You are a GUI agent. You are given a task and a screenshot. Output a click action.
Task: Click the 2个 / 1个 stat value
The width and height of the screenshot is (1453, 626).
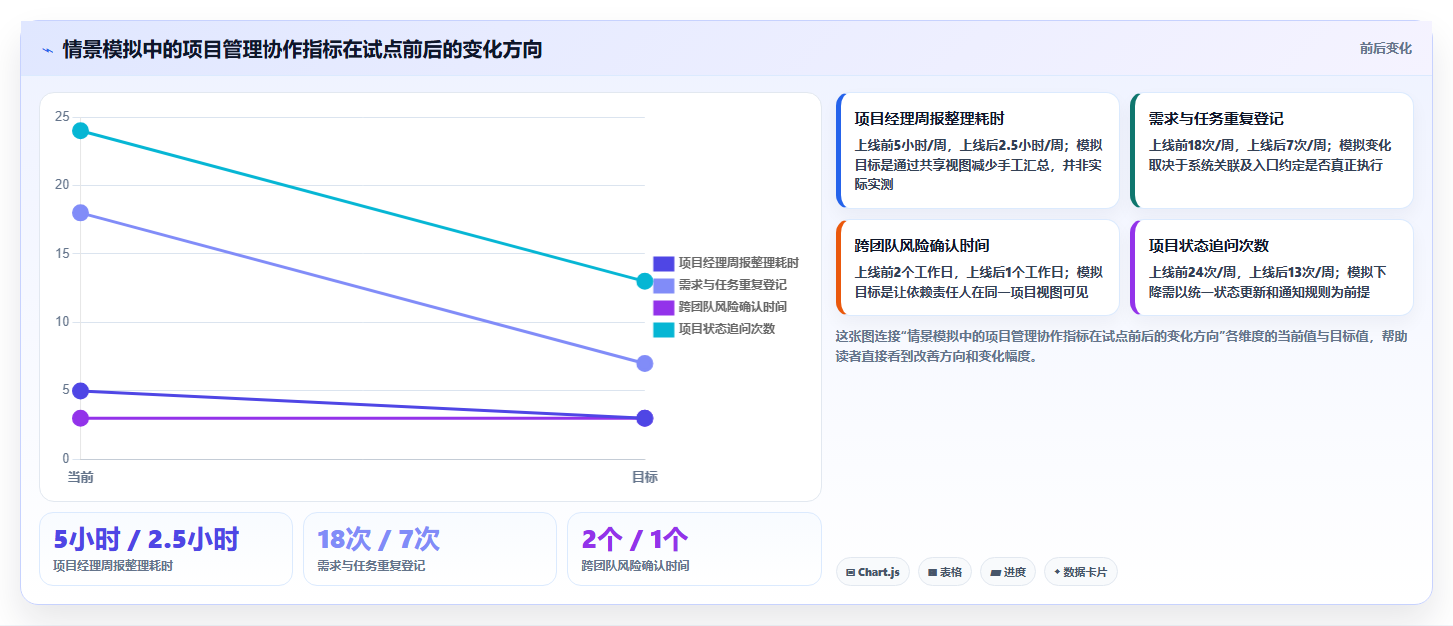(x=635, y=540)
